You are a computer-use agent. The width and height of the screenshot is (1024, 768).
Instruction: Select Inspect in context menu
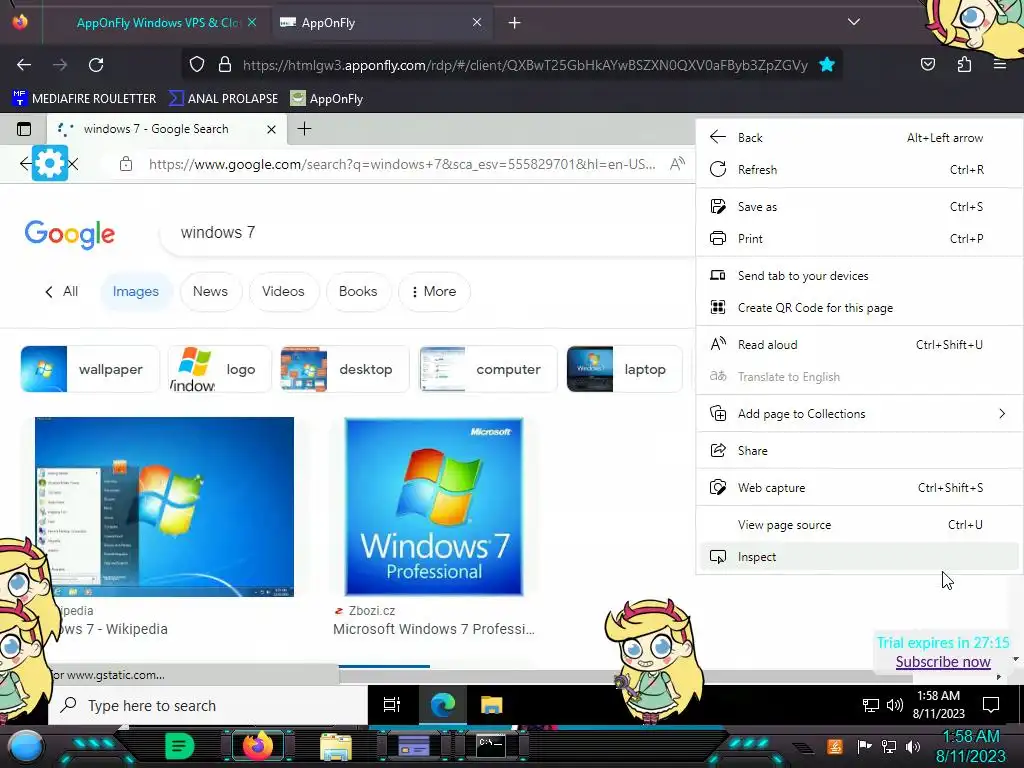[859, 557]
